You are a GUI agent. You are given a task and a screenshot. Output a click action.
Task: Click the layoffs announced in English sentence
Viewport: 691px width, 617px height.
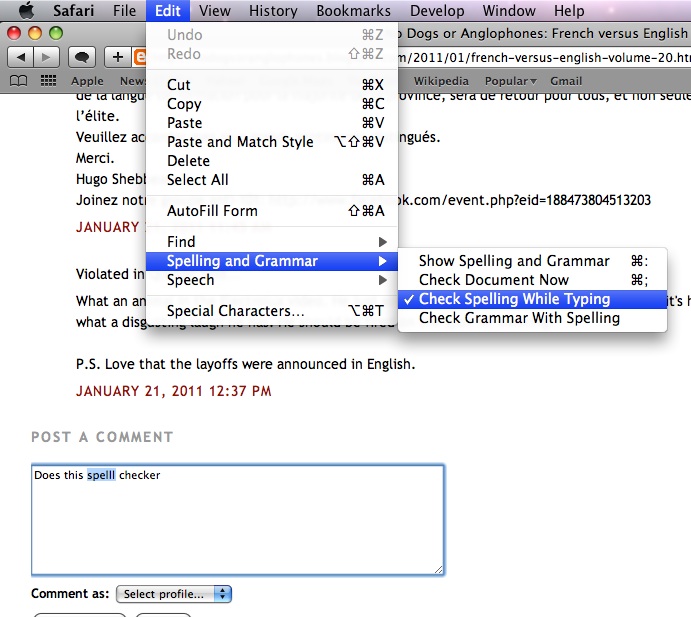tap(245, 364)
